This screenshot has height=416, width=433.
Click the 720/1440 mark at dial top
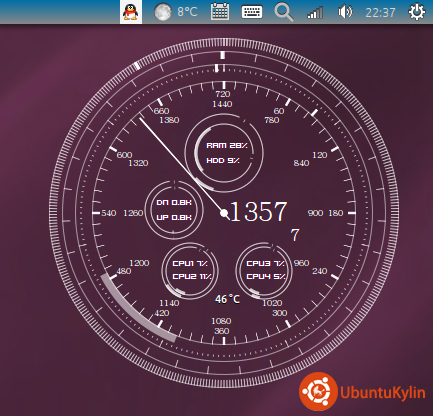click(223, 99)
